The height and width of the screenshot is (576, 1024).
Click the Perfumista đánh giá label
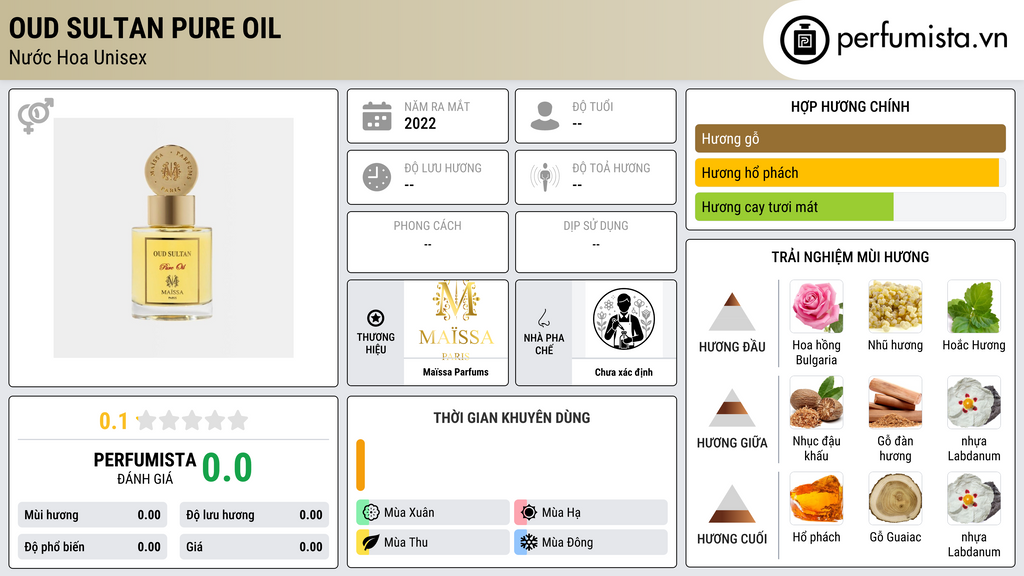pyautogui.click(x=145, y=468)
